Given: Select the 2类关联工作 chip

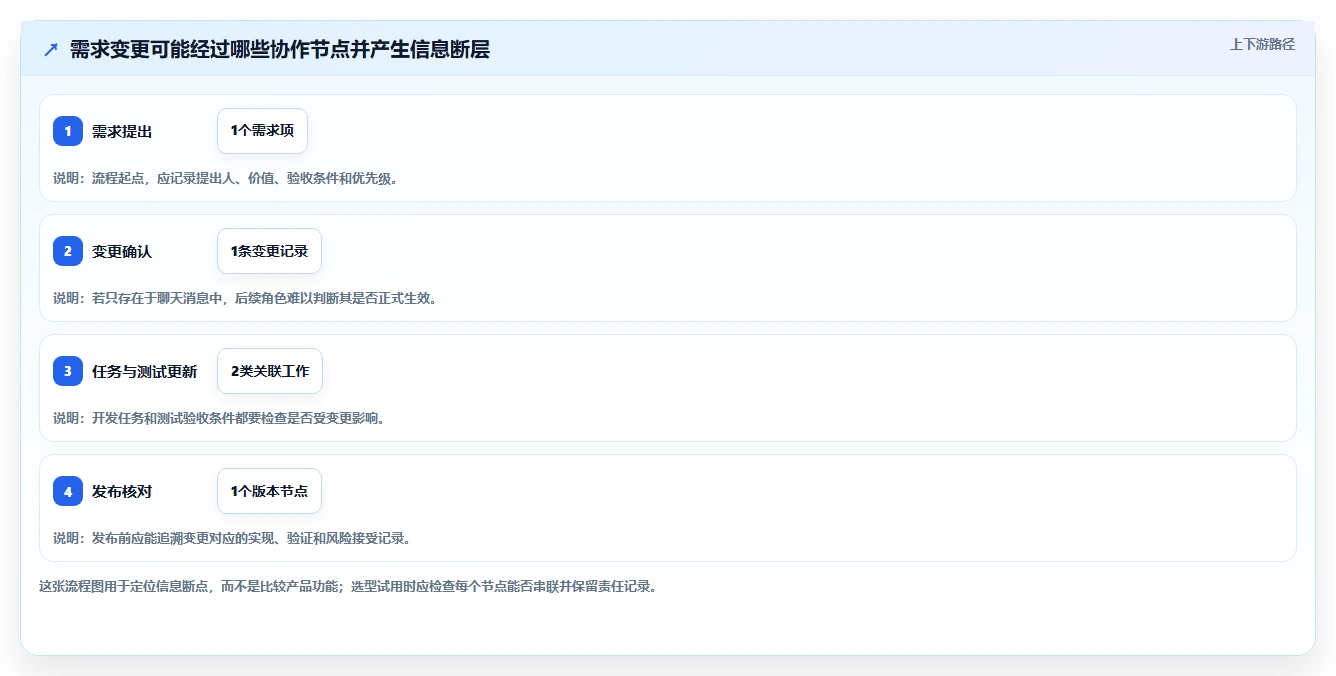Looking at the screenshot, I should click(270, 371).
